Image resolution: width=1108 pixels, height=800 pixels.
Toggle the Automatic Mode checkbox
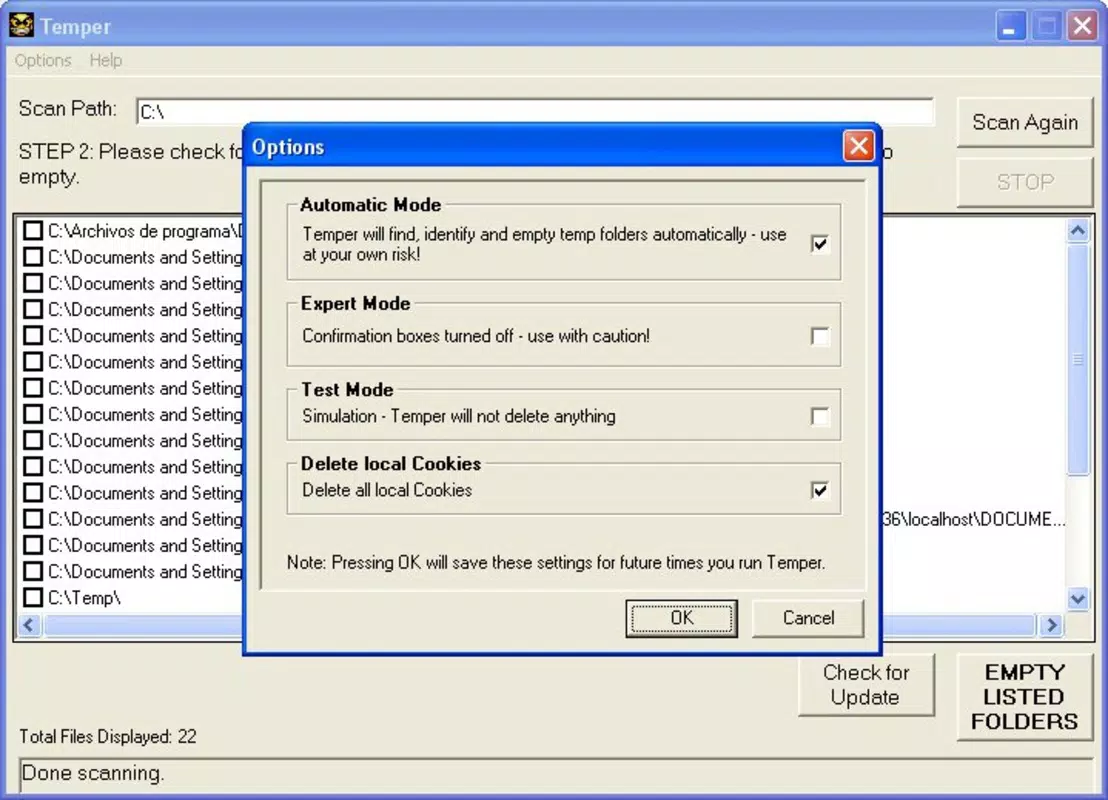[820, 244]
